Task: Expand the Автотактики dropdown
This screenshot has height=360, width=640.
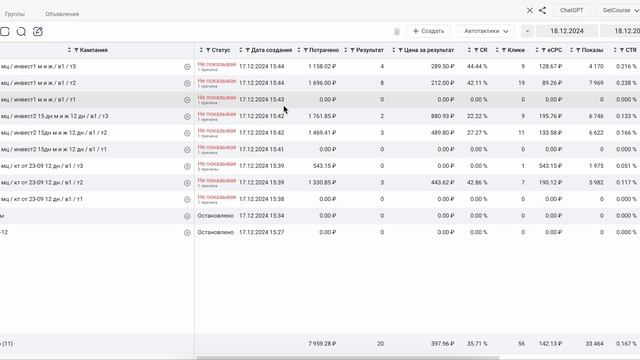Action: [x=486, y=31]
